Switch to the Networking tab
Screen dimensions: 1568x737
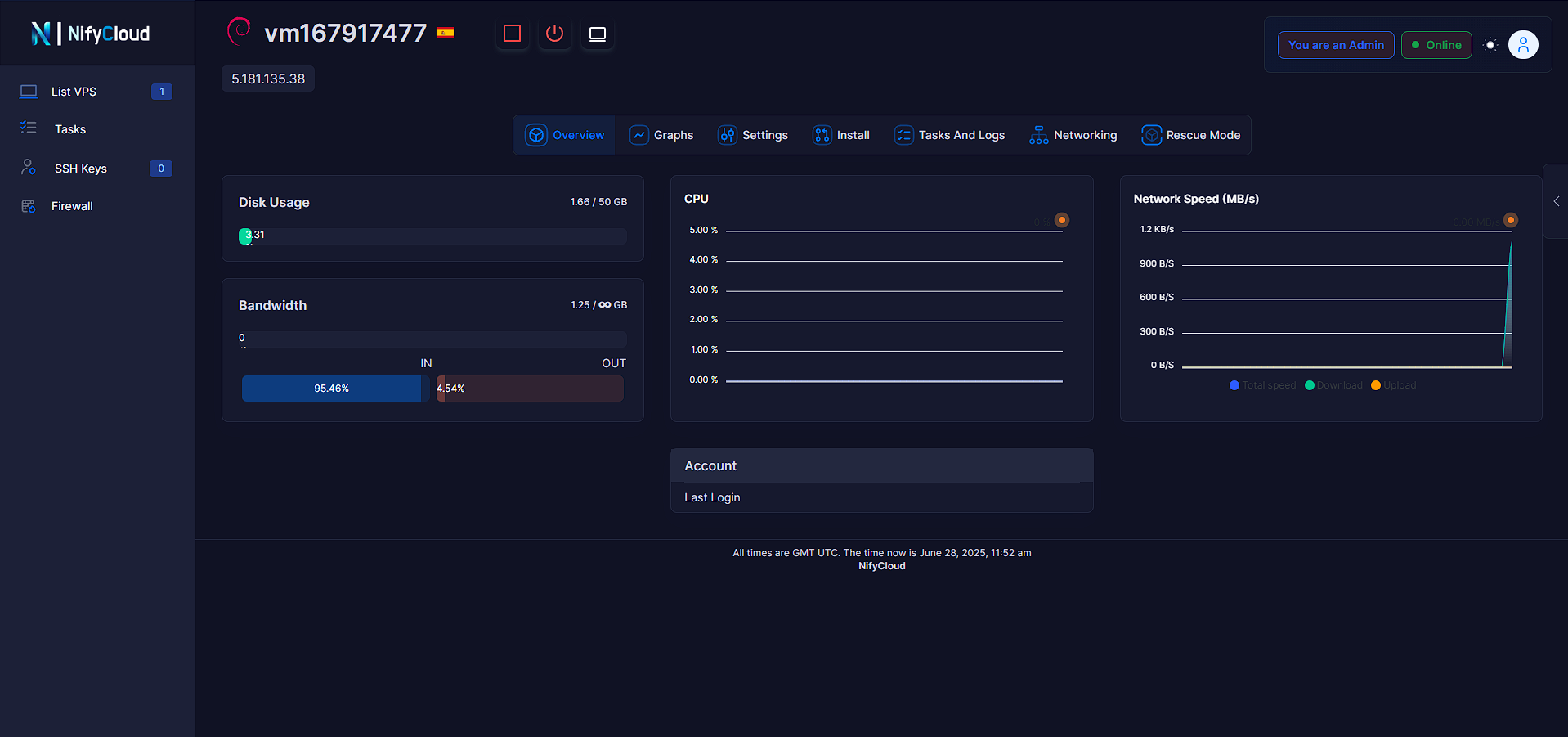pyautogui.click(x=1073, y=135)
